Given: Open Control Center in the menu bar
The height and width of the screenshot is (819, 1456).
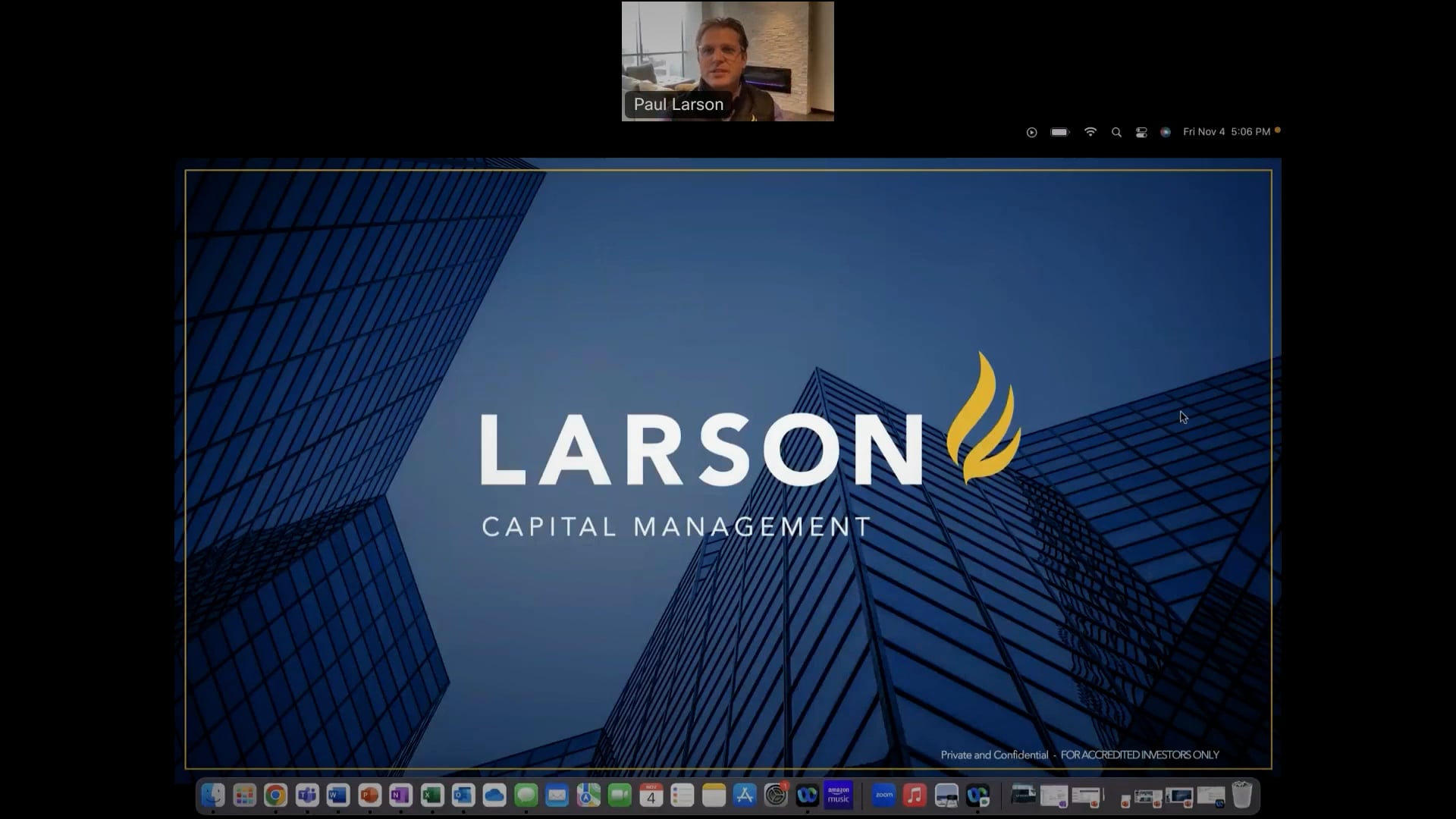Looking at the screenshot, I should click(x=1141, y=131).
